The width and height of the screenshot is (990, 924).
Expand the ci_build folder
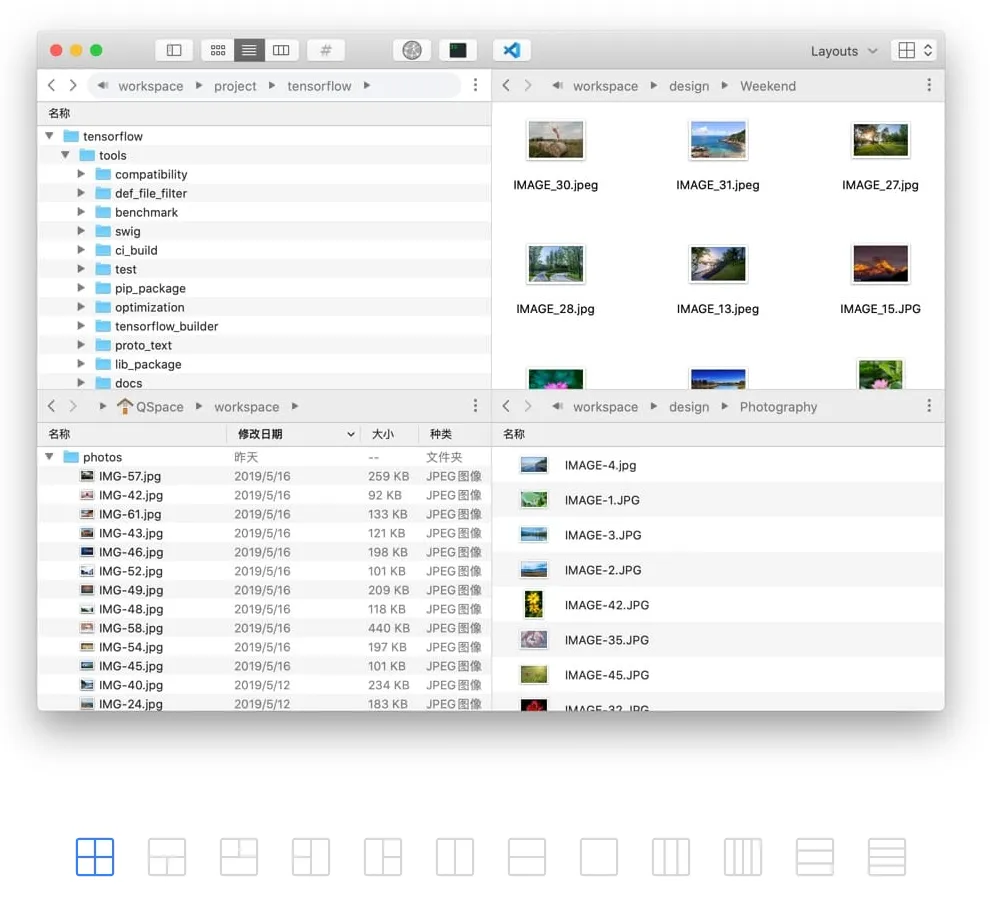point(81,249)
